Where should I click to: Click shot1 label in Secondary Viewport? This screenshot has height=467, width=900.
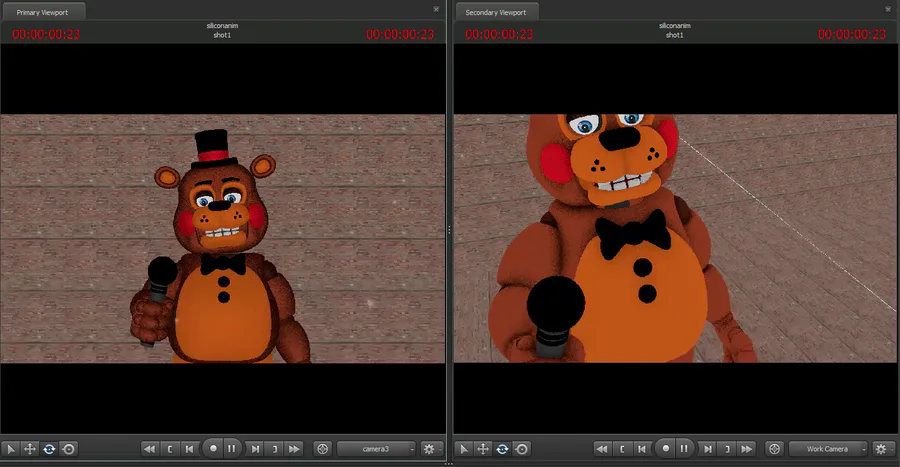[674, 35]
